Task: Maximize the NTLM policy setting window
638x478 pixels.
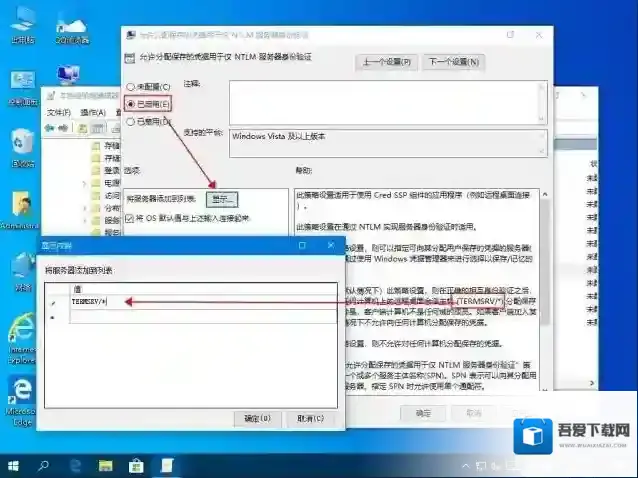Action: point(510,35)
